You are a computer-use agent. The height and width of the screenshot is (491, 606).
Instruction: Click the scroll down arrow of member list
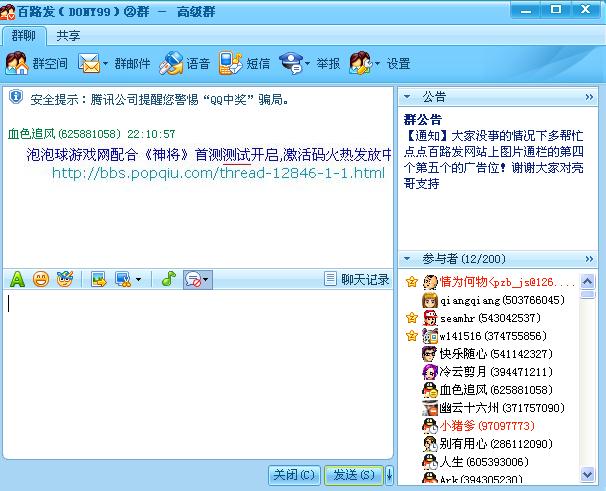(x=587, y=474)
